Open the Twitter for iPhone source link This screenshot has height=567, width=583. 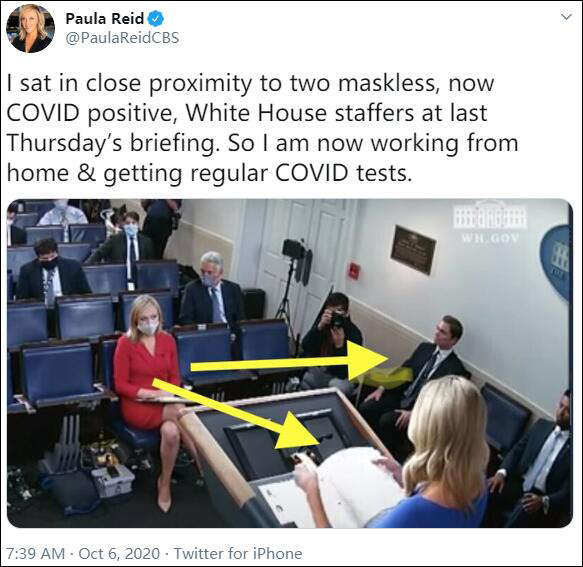pyautogui.click(x=238, y=553)
